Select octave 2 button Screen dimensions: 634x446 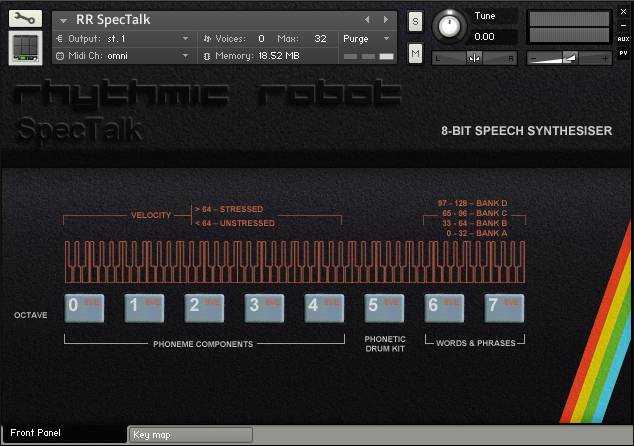pos(204,308)
